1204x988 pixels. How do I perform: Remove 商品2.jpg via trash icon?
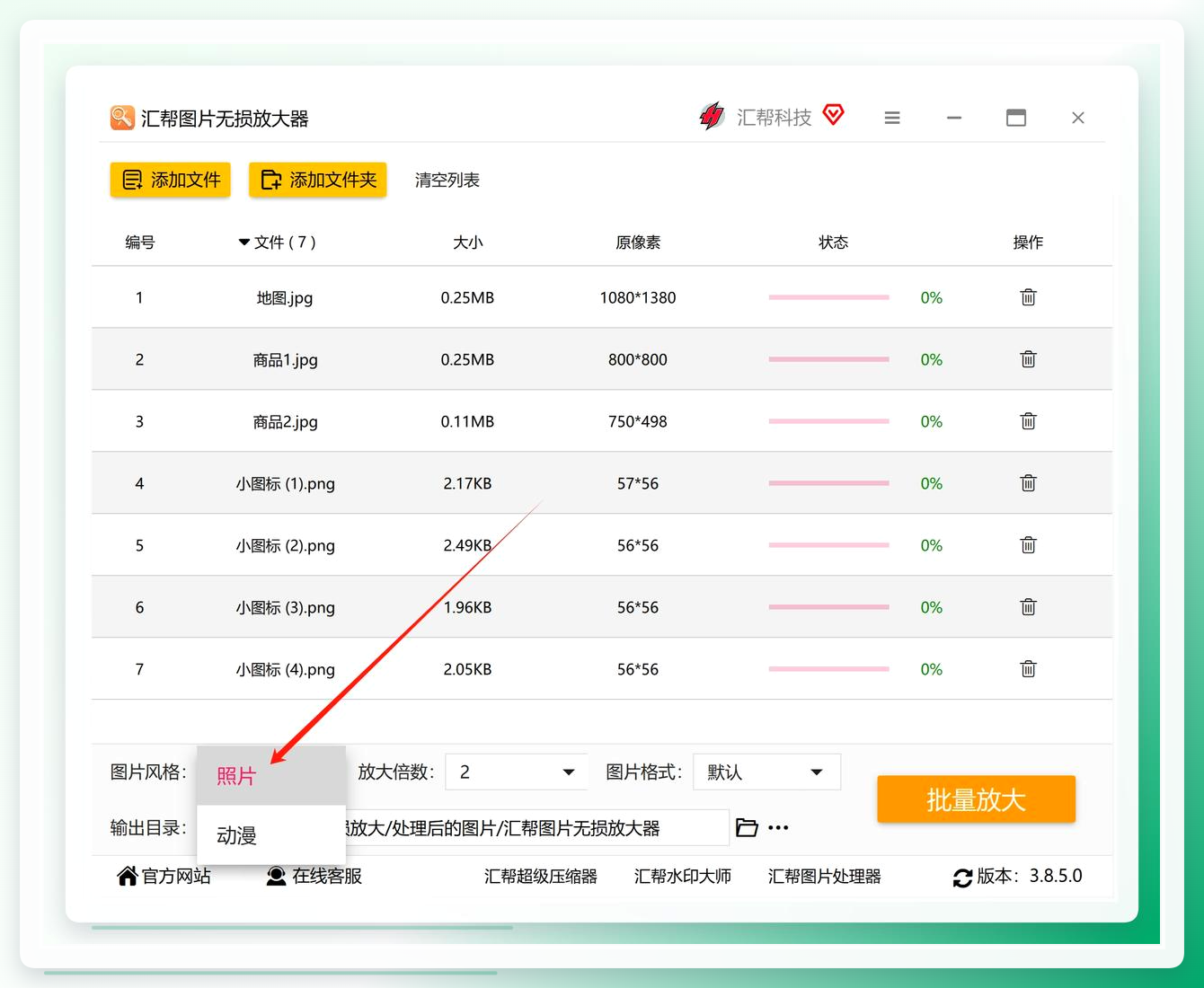coord(1029,421)
